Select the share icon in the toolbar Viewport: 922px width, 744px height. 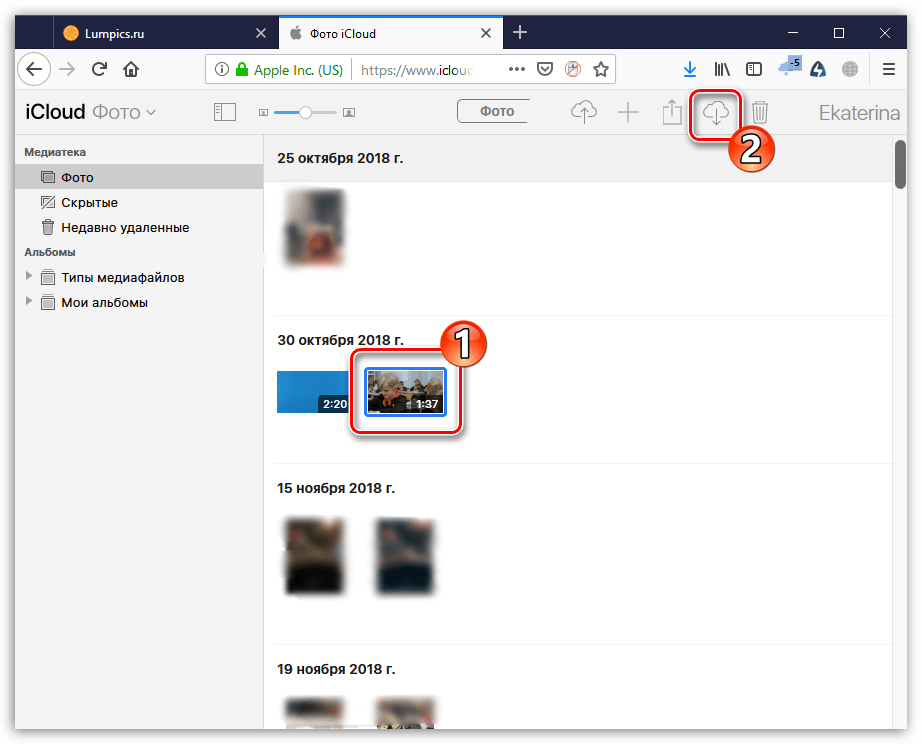click(671, 113)
